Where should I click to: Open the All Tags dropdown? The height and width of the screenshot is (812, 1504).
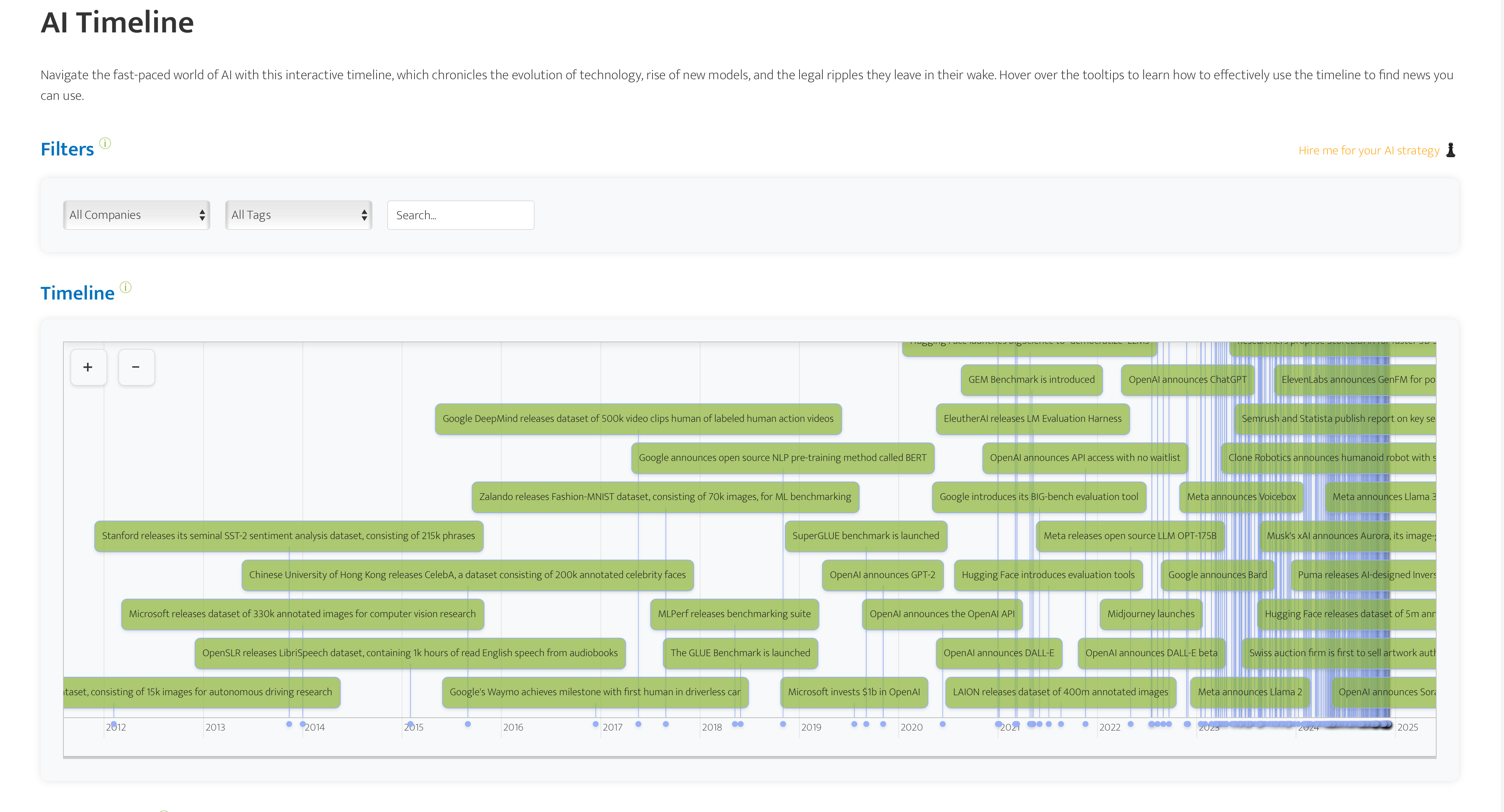[298, 215]
